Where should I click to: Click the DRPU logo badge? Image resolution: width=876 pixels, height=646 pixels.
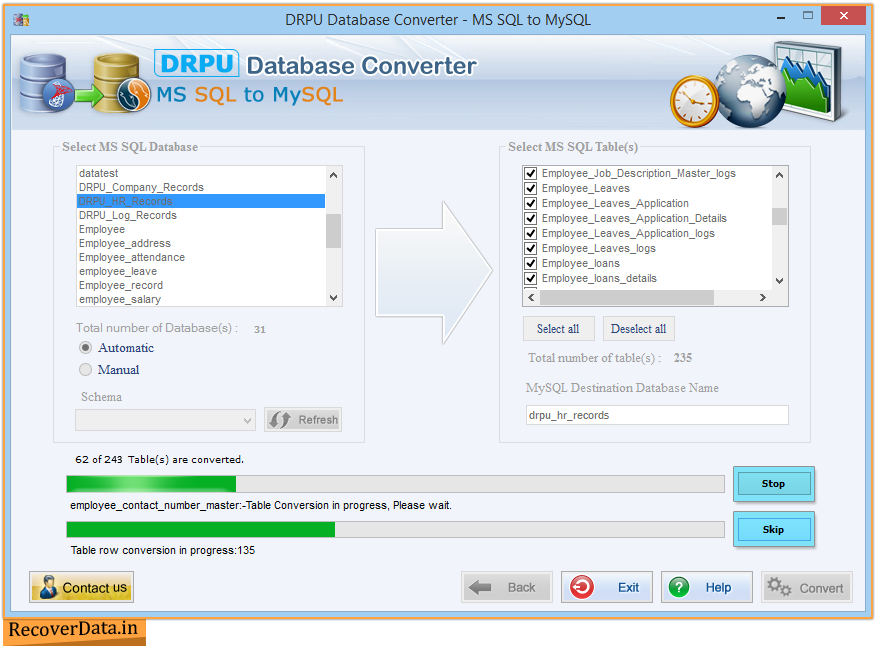197,63
